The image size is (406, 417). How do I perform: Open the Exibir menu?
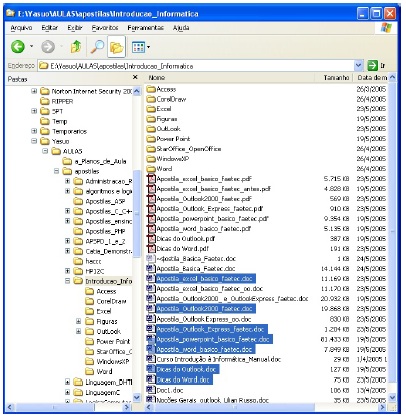click(x=75, y=28)
